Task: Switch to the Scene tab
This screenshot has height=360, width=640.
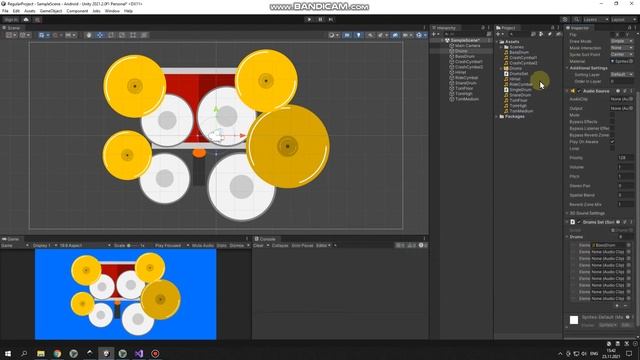Action: [x=11, y=28]
